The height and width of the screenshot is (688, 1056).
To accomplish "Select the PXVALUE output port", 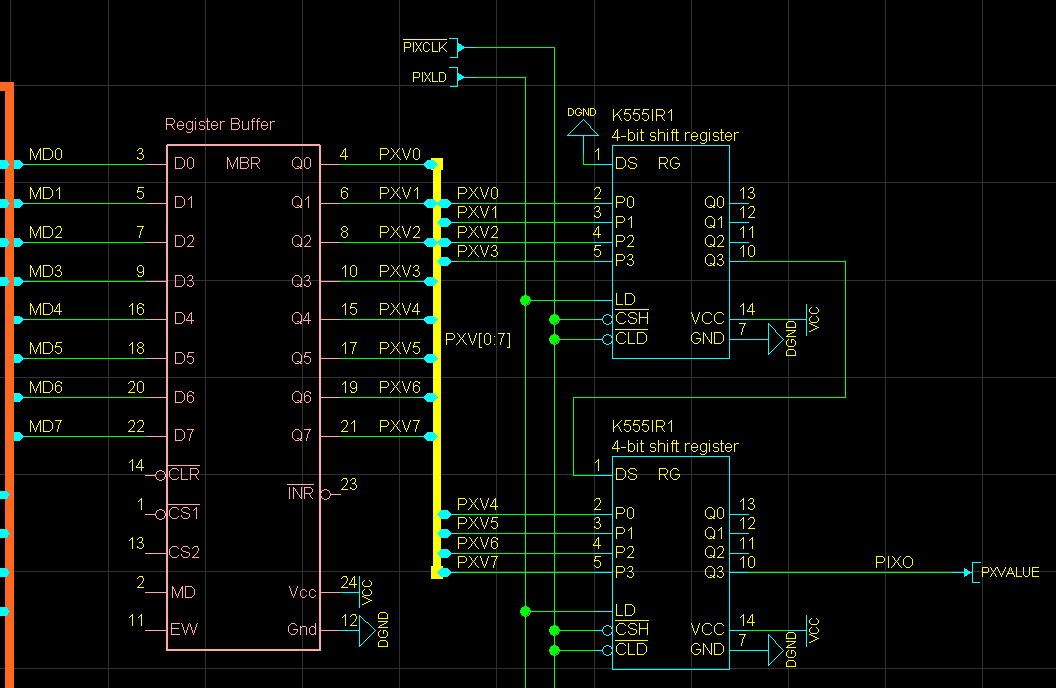I will (x=1003, y=572).
